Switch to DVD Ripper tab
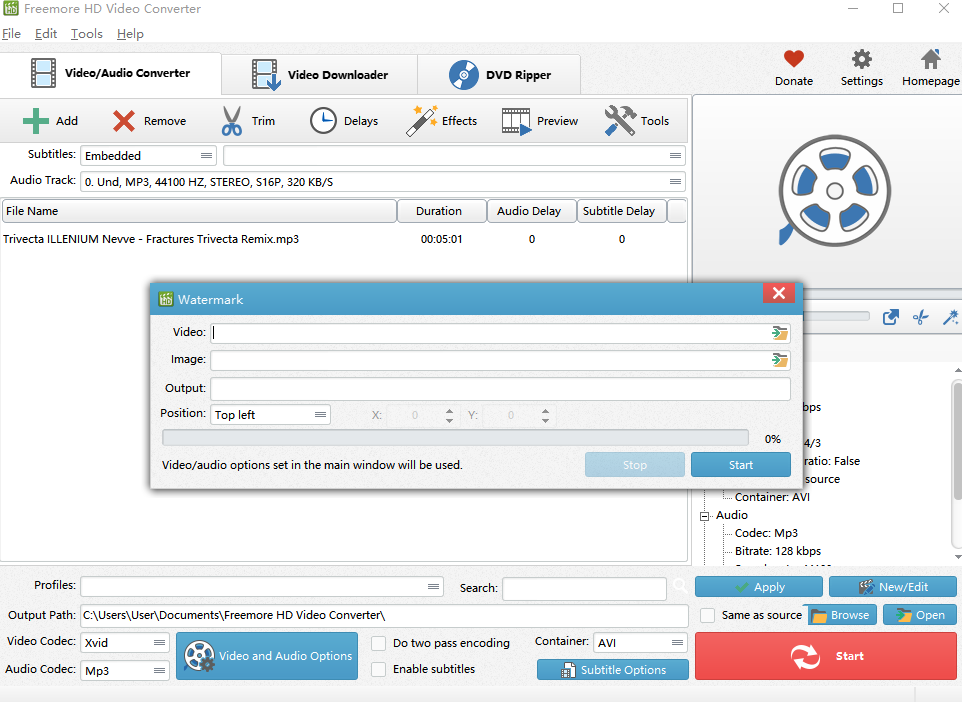The width and height of the screenshot is (962, 702). pyautogui.click(x=499, y=74)
